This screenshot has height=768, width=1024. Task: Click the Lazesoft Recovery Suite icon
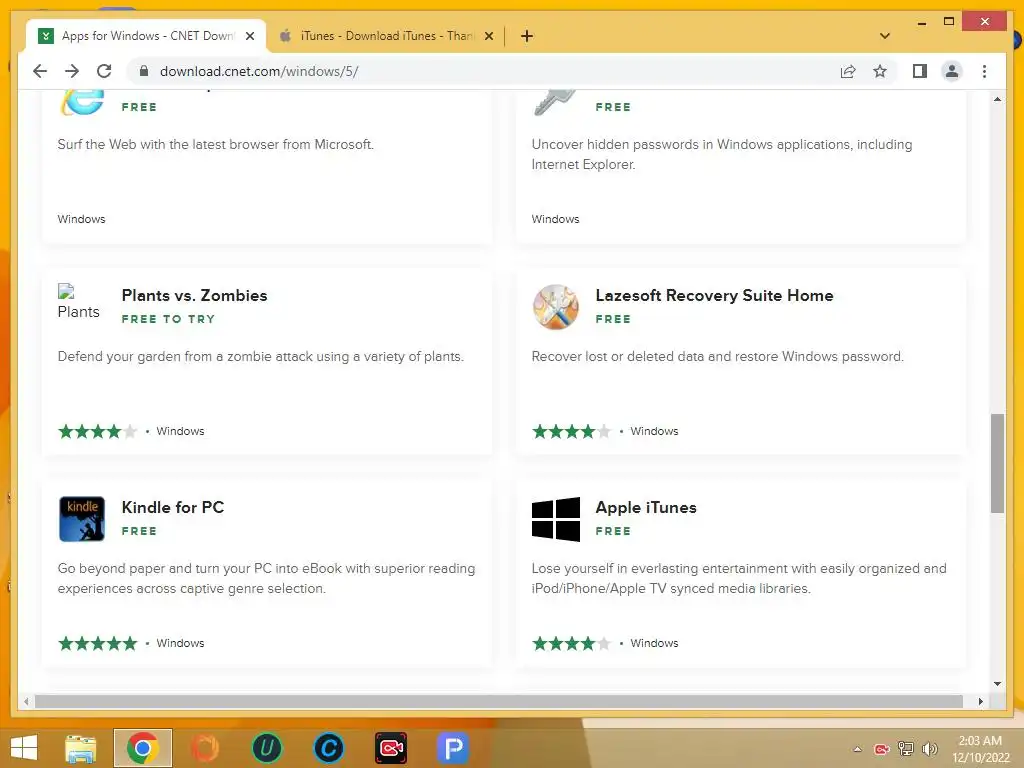point(556,307)
